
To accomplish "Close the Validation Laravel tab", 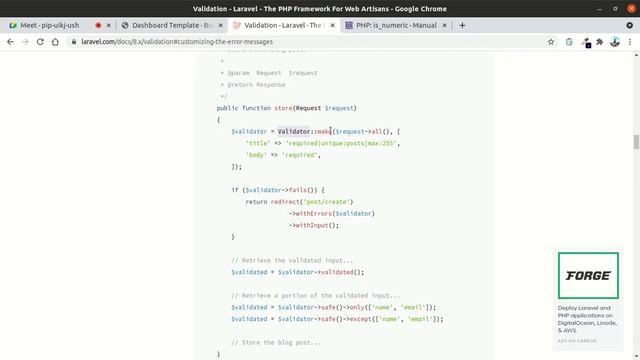I will 333,25.
